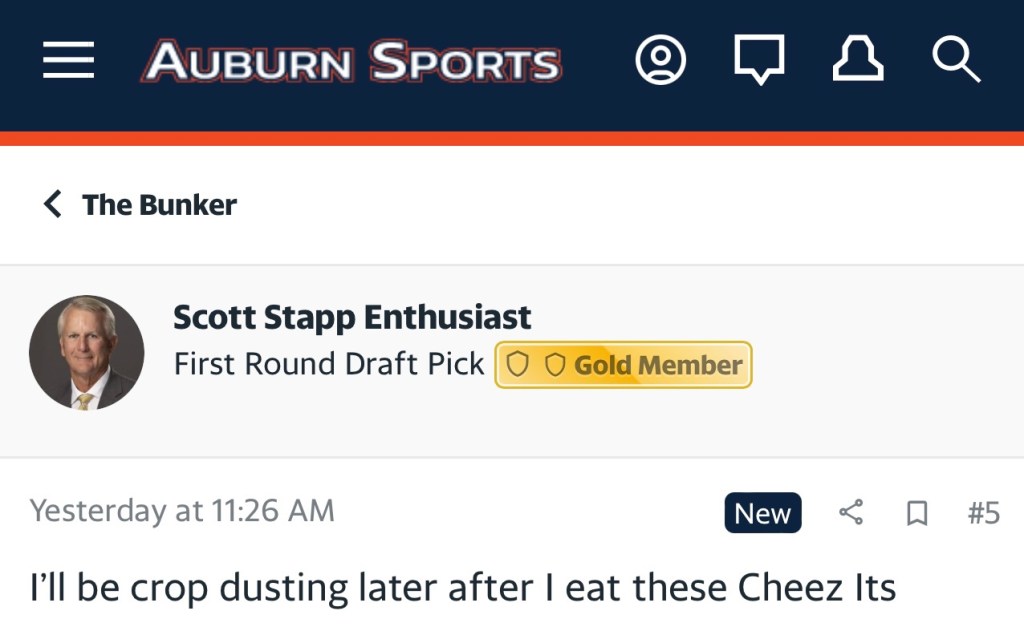Click the First Round Draft Pick title
This screenshot has width=1024, height=627.
click(329, 364)
